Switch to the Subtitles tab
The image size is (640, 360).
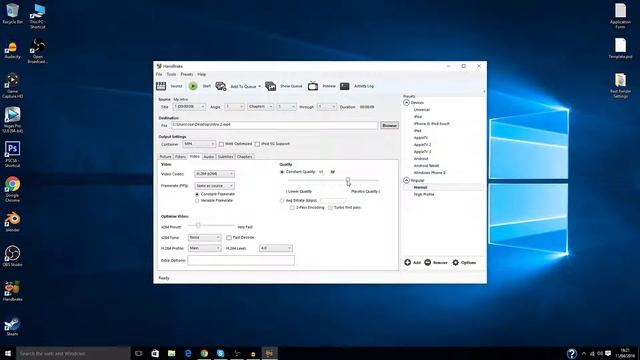225,157
